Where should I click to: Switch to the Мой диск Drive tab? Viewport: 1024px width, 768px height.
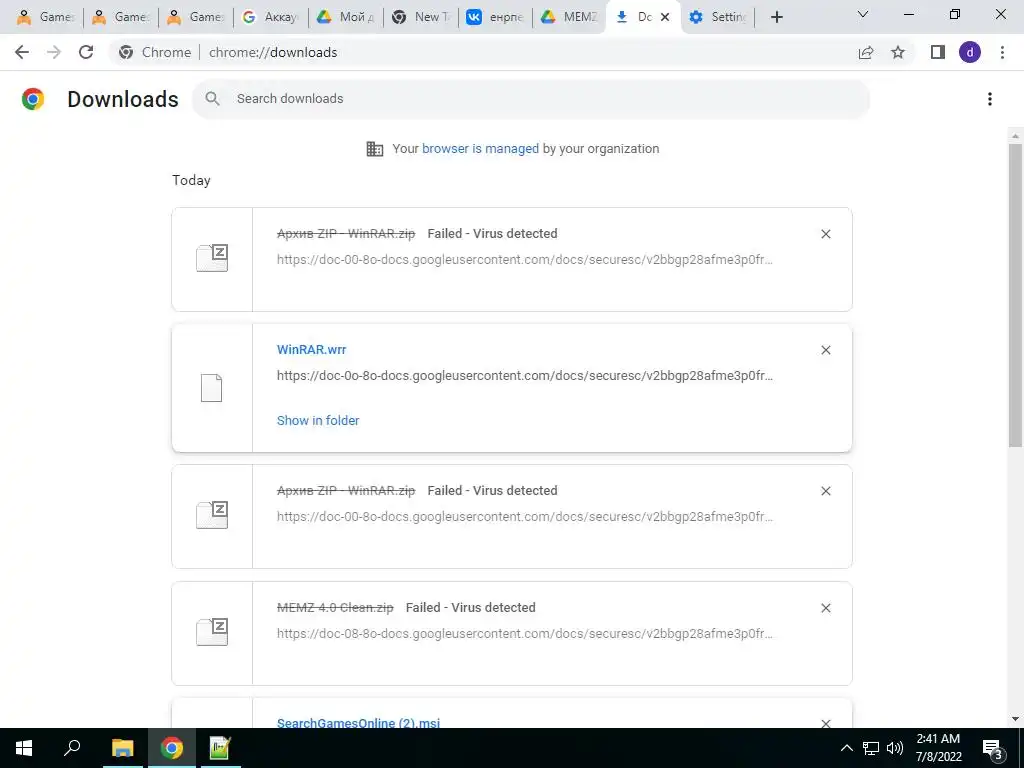click(345, 17)
